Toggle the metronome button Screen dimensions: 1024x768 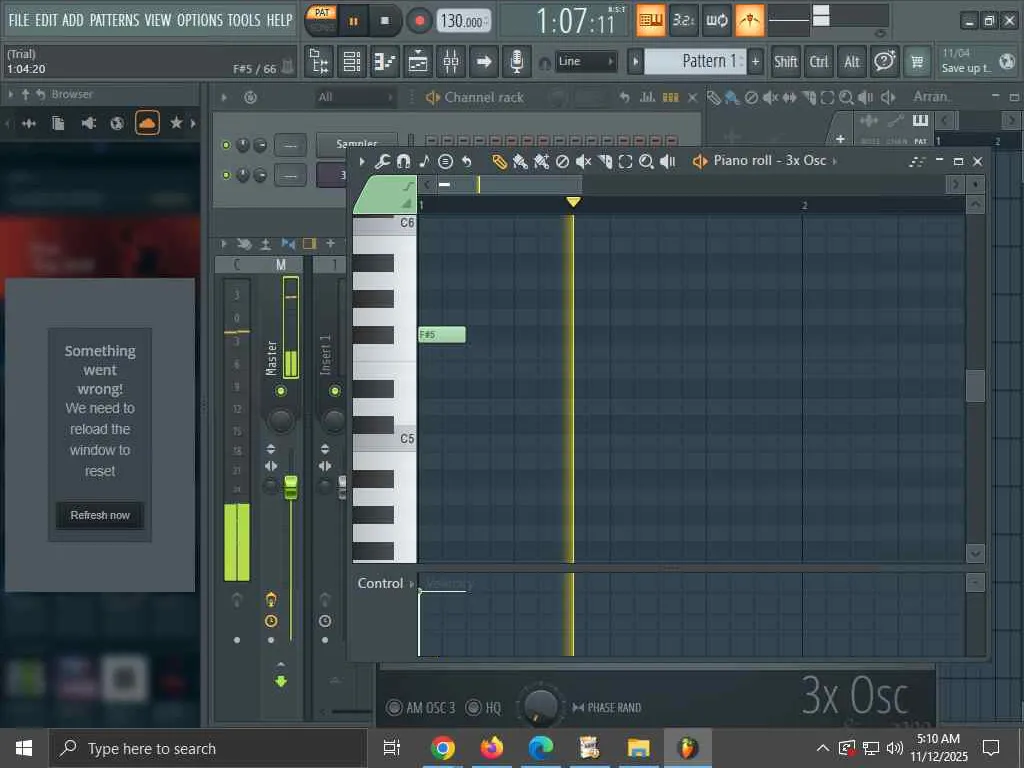coord(749,20)
